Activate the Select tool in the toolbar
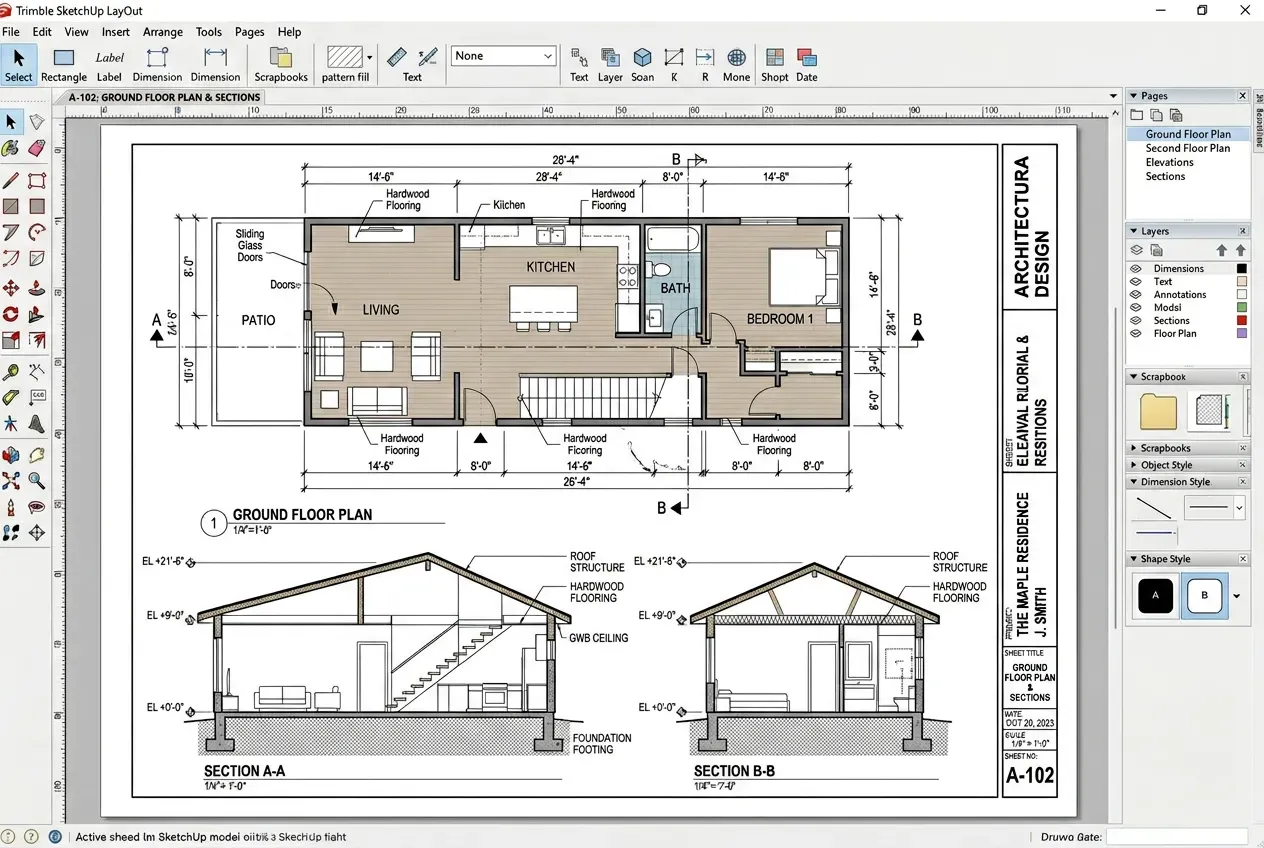1264x848 pixels. tap(18, 63)
